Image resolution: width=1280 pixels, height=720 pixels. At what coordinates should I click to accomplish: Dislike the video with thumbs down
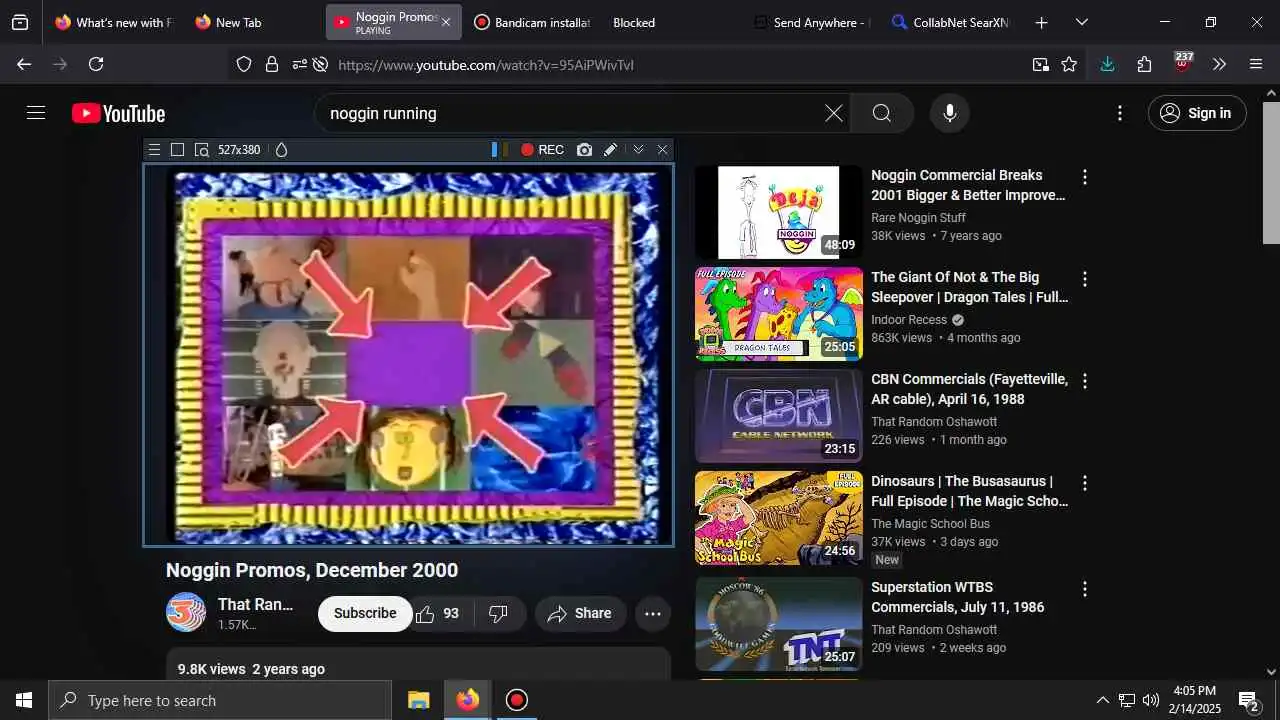point(498,614)
